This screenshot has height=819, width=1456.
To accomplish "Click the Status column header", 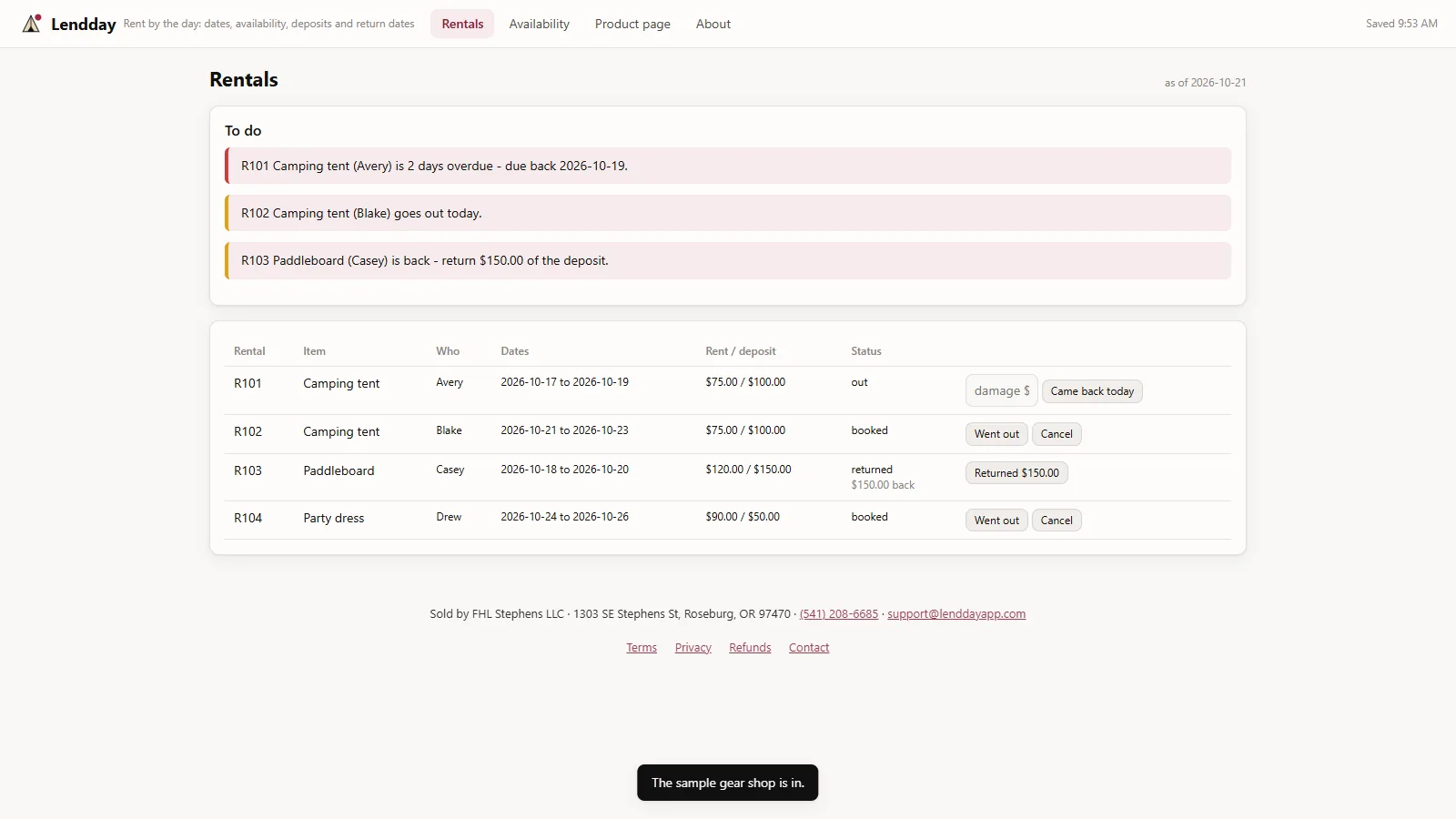I will tap(866, 351).
